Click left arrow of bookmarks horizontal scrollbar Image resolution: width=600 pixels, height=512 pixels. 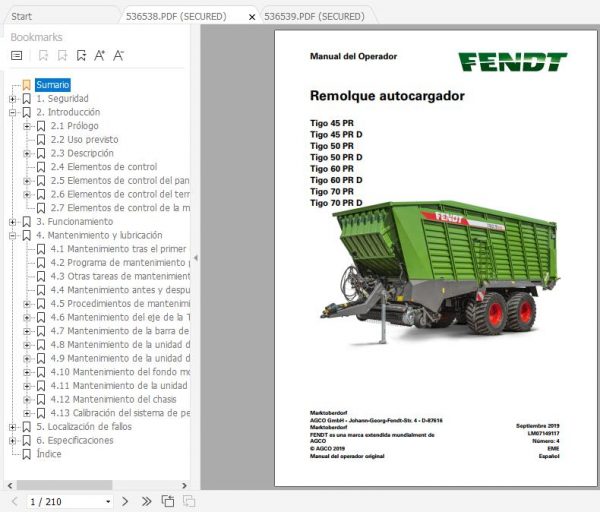(x=10, y=486)
